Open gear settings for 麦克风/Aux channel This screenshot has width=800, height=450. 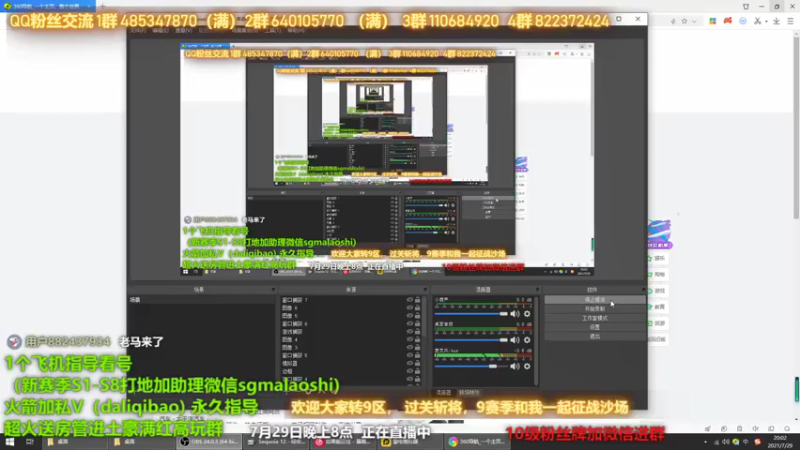pos(527,366)
